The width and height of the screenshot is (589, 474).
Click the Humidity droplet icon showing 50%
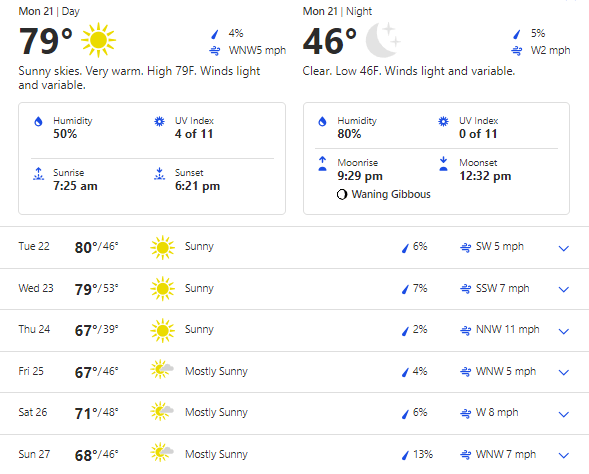(x=38, y=122)
